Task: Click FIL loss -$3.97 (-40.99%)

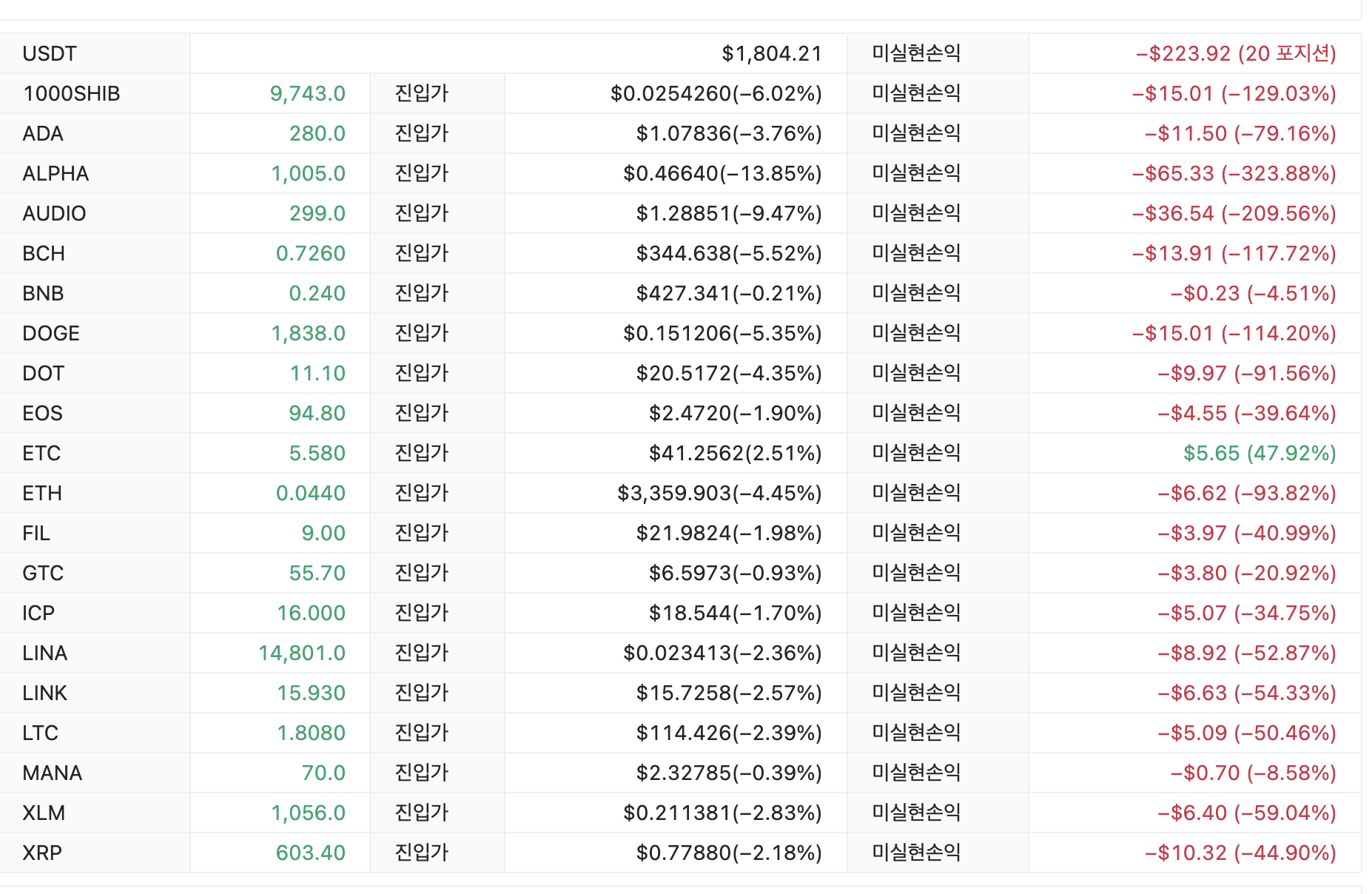Action: pyautogui.click(x=1247, y=534)
